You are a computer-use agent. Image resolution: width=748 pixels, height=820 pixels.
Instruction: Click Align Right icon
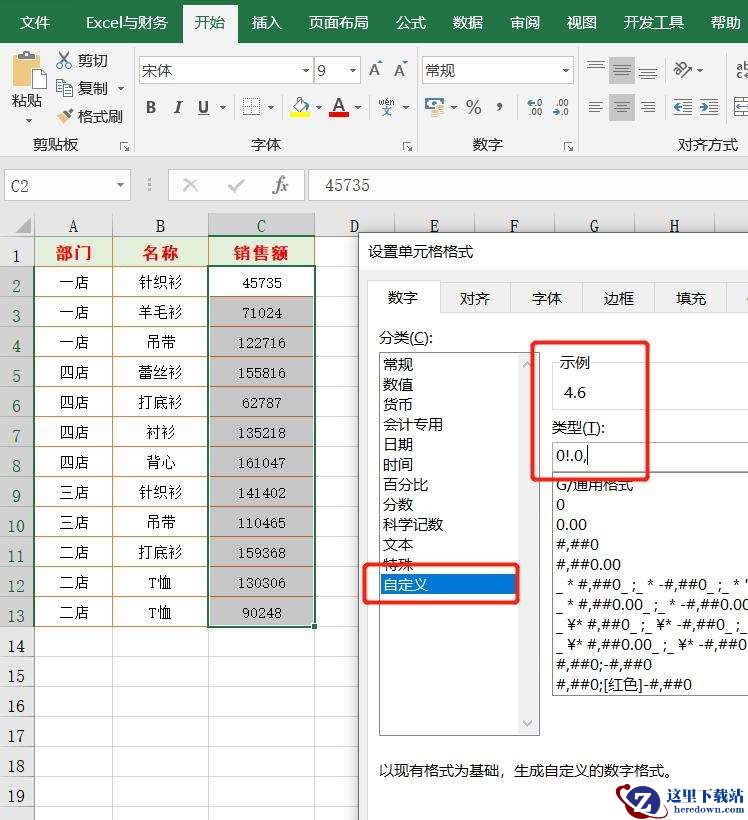[x=648, y=107]
